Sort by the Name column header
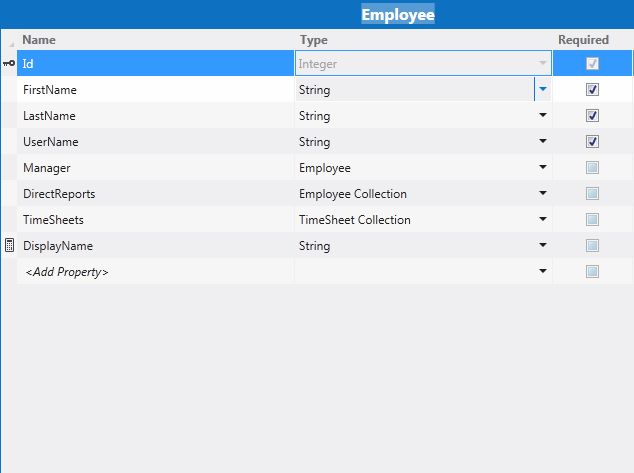The image size is (634, 473). tap(39, 40)
